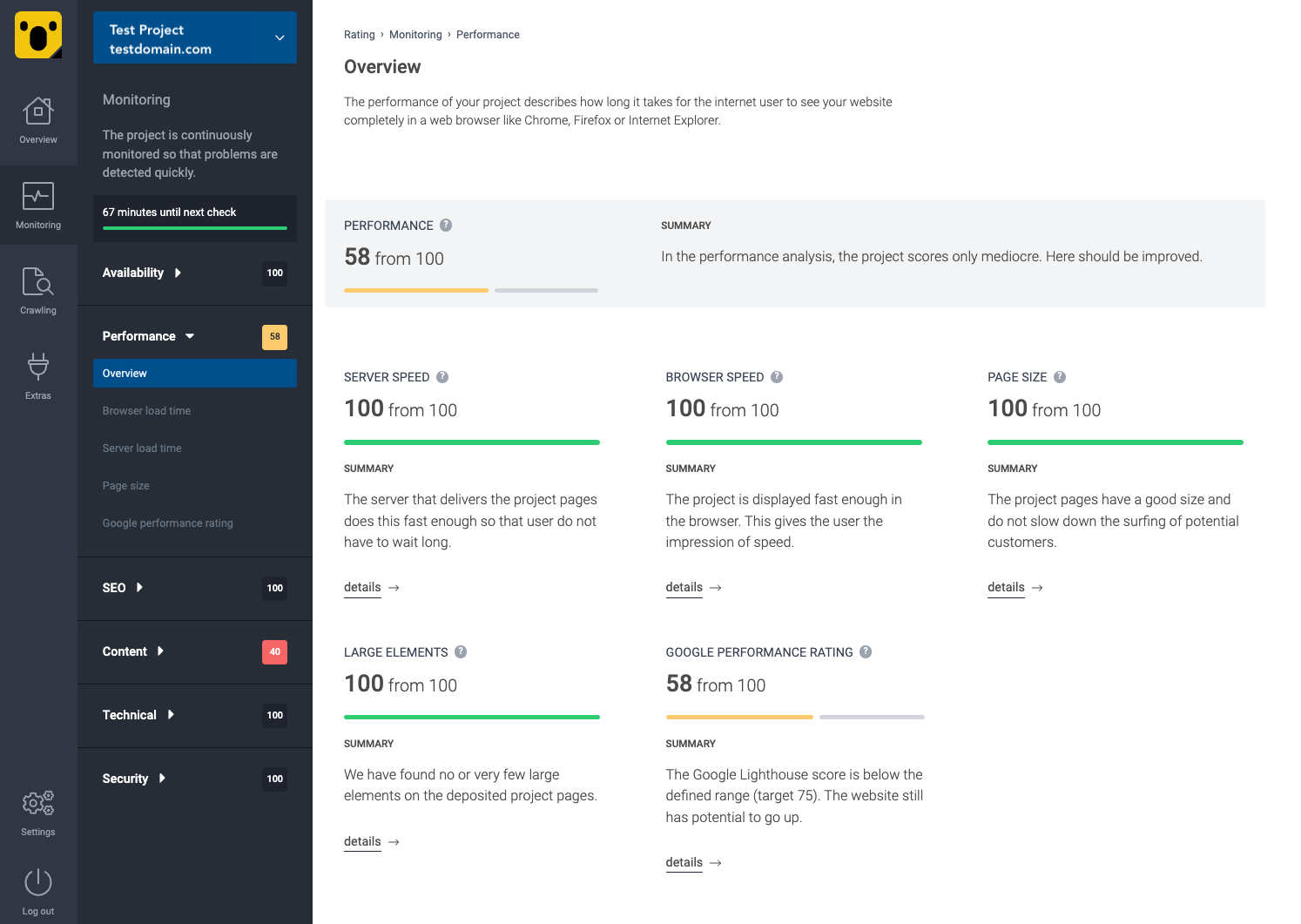The height and width of the screenshot is (924, 1301).
Task: Click the Google Performance Rating help icon
Action: click(x=866, y=652)
